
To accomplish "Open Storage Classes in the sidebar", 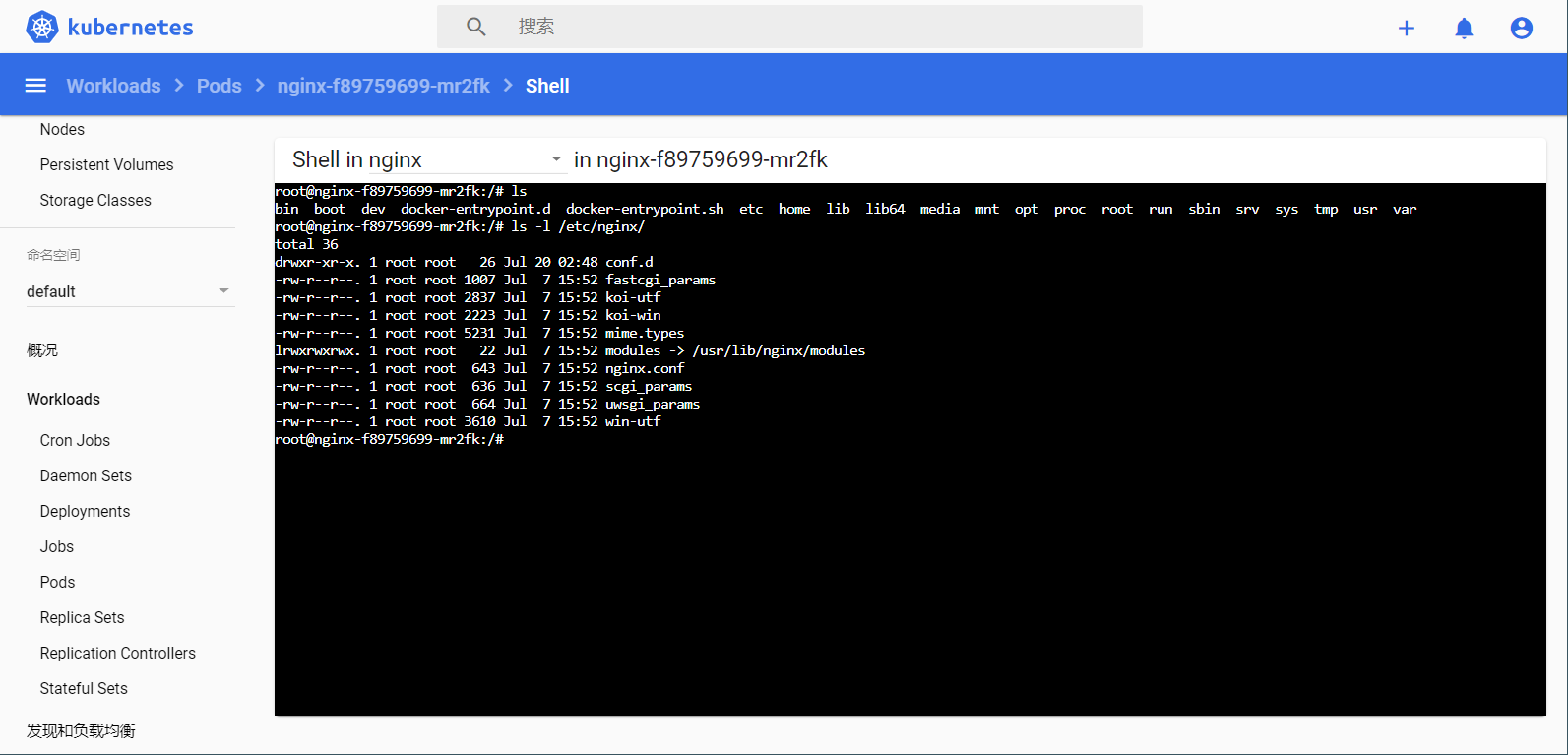I will point(95,200).
